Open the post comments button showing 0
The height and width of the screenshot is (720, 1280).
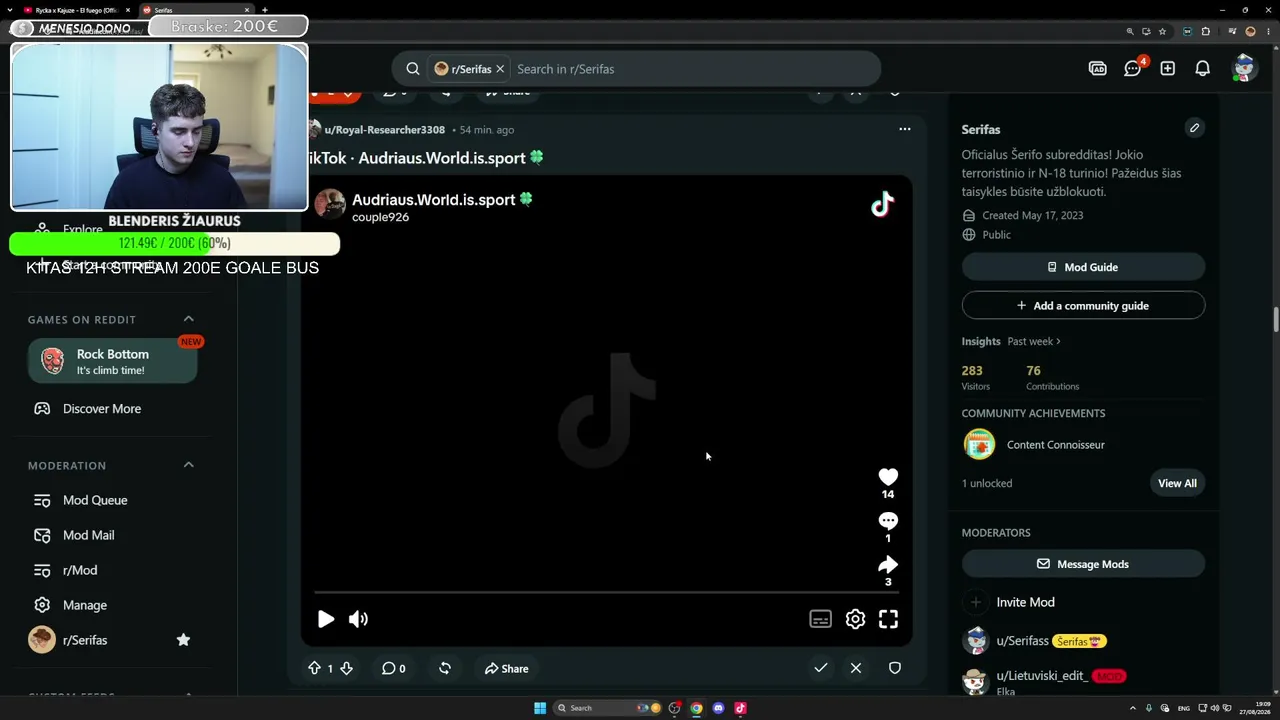(x=394, y=668)
